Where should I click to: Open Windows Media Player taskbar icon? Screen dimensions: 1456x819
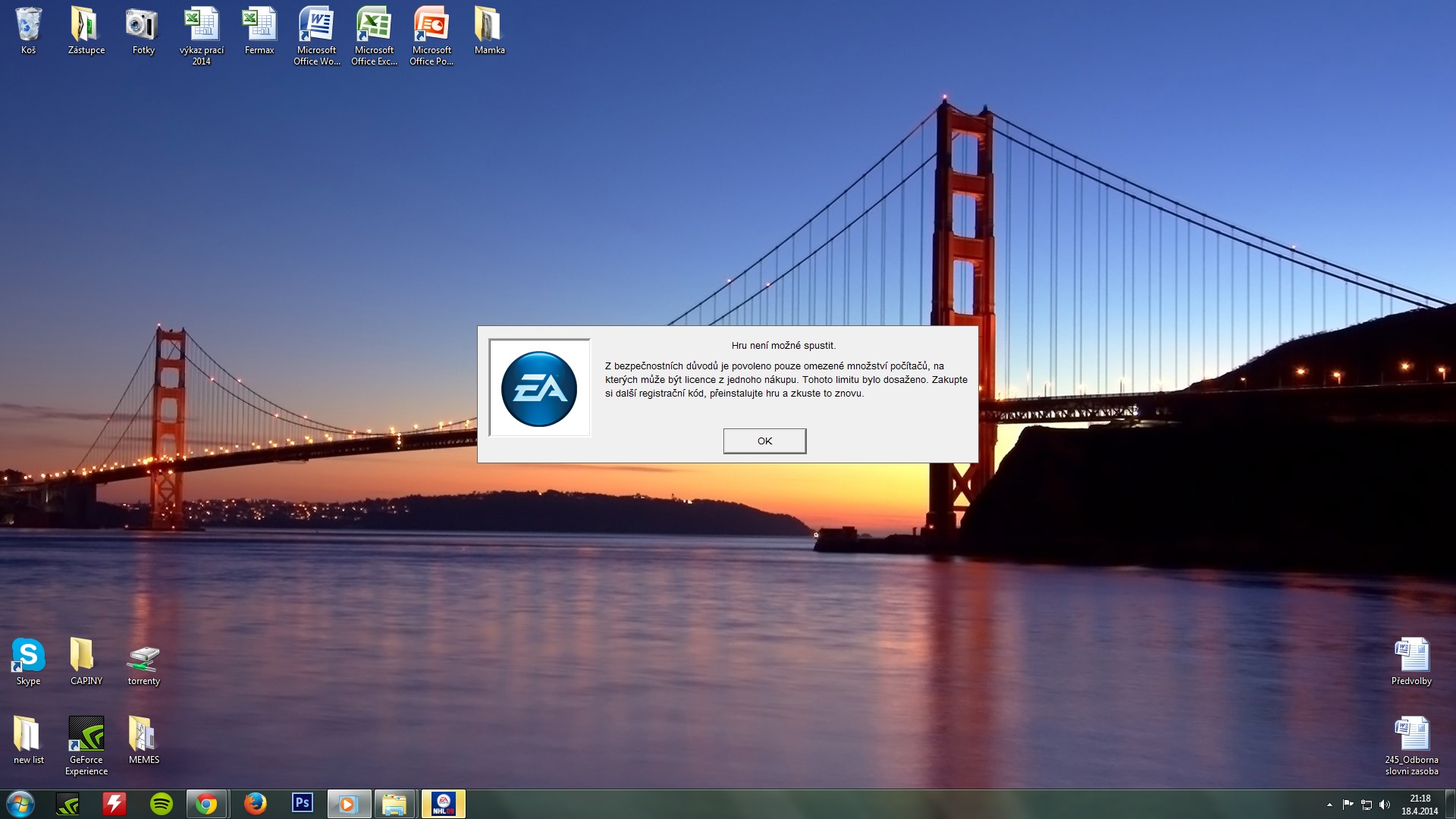(x=348, y=804)
